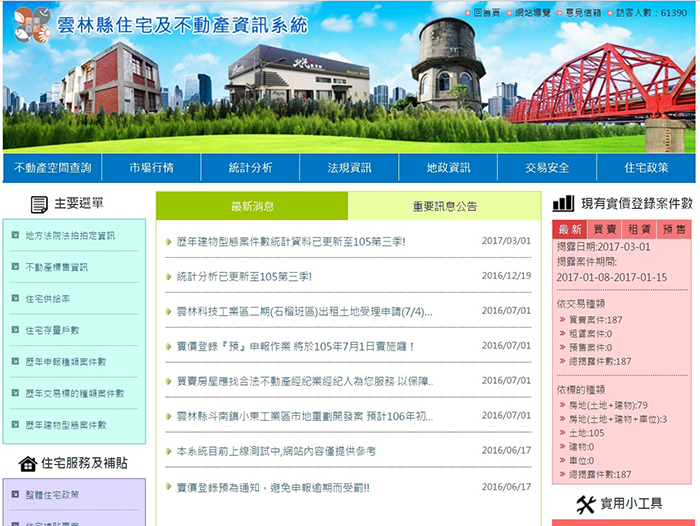
Task: Click the 主要選單 document icon
Action: coord(39,205)
